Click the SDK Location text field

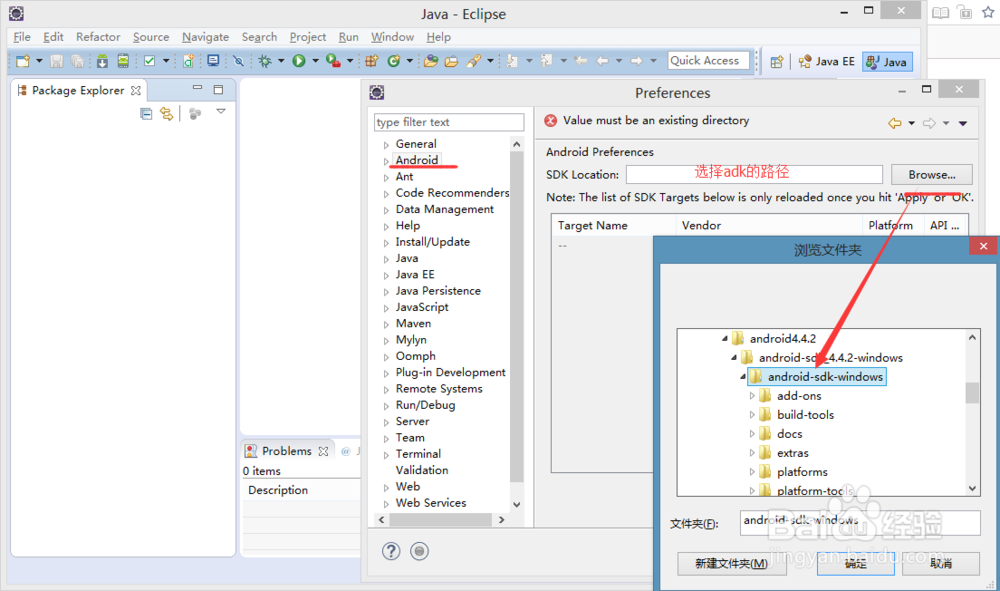coord(754,174)
